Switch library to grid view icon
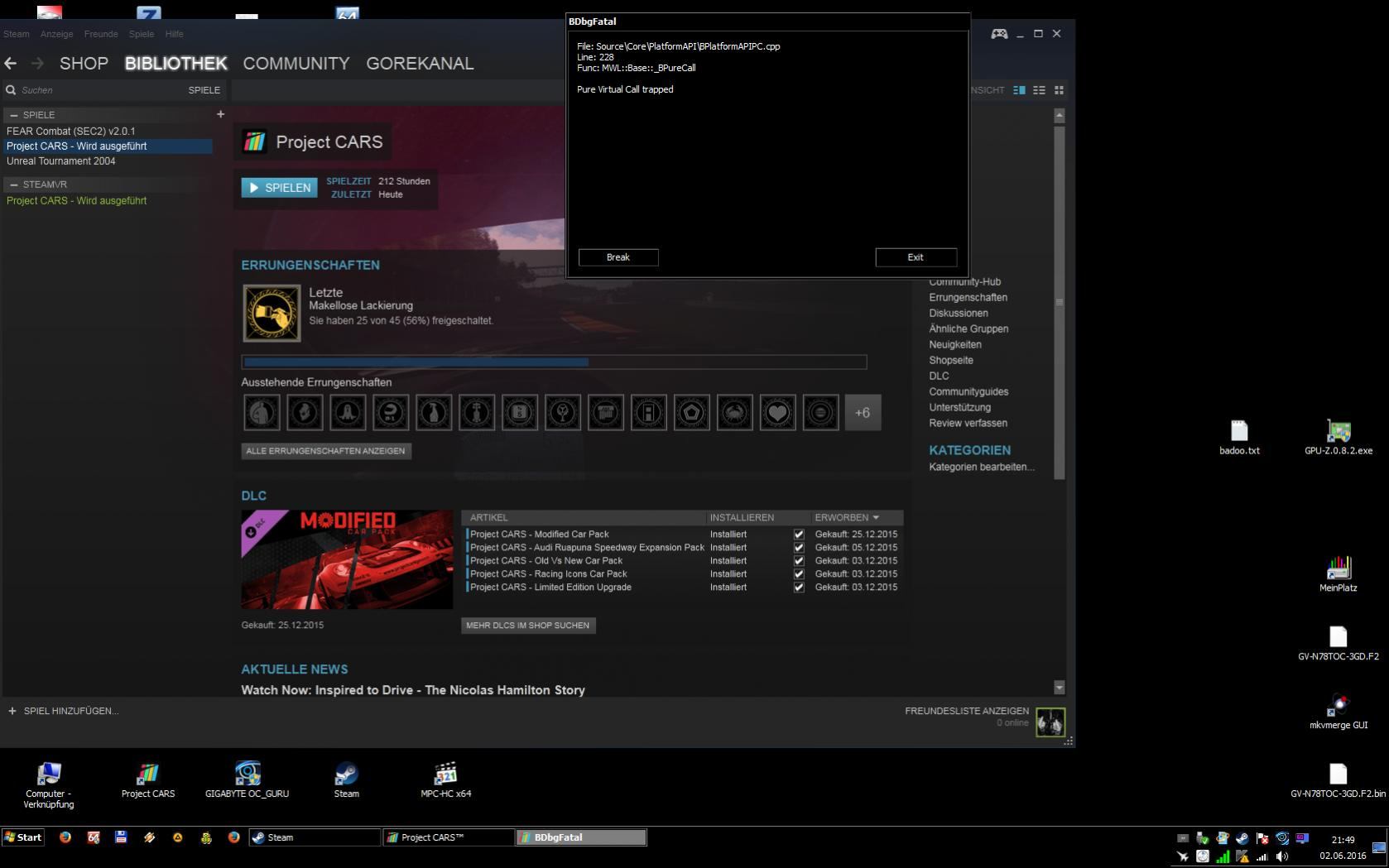The height and width of the screenshot is (868, 1389). click(x=1059, y=90)
